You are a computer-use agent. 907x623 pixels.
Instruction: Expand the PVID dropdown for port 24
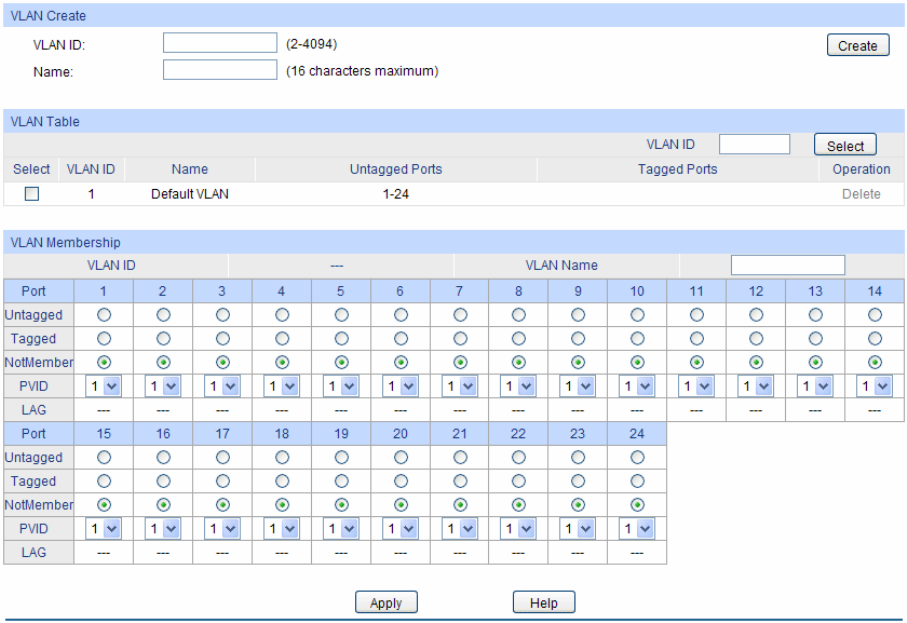637,529
